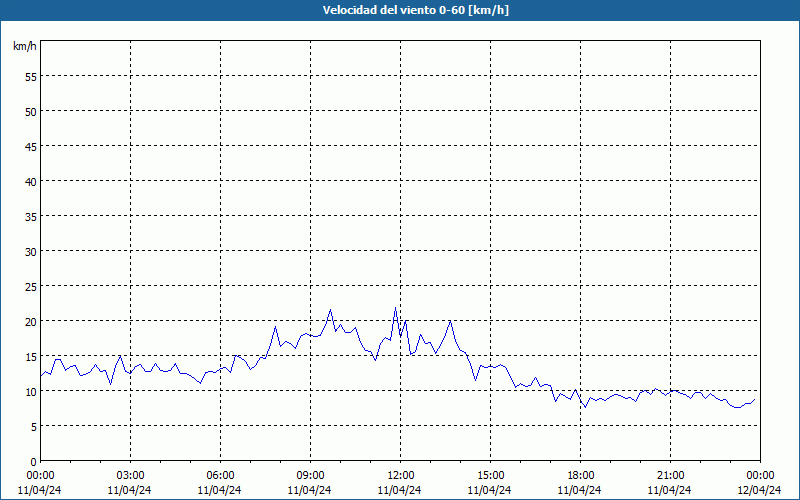Image resolution: width=800 pixels, height=500 pixels.
Task: Select the '20' y-axis label
Action: point(31,322)
